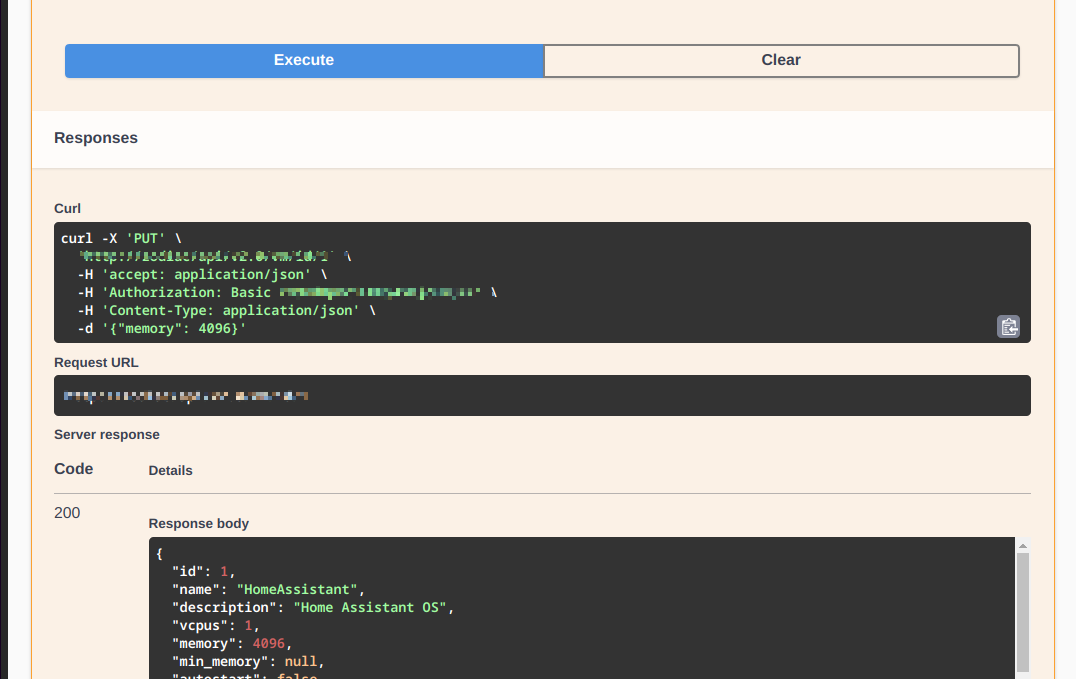Click the response body scrollbar thumb
The image size is (1076, 679).
[1022, 612]
